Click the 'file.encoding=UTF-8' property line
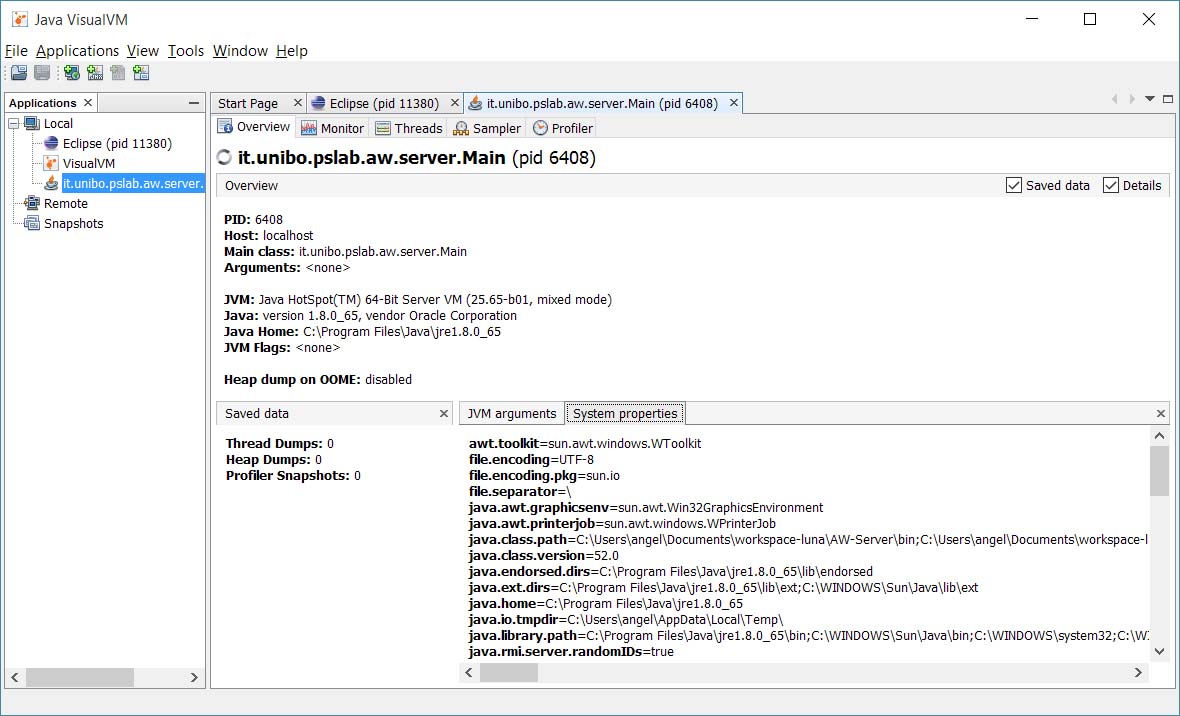The height and width of the screenshot is (716, 1180). (x=531, y=459)
